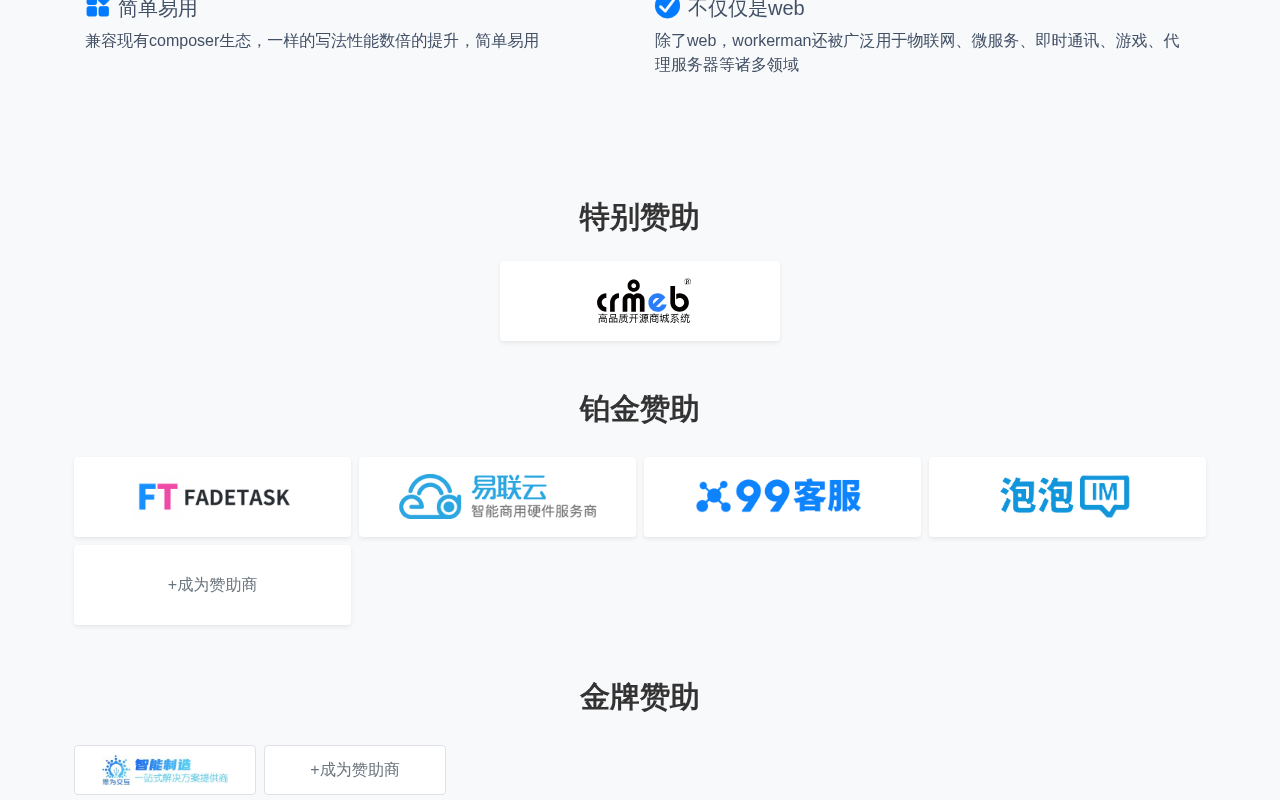Image resolution: width=1280 pixels, height=800 pixels.
Task: Open the 易联云 sponsor logo card
Action: (497, 497)
